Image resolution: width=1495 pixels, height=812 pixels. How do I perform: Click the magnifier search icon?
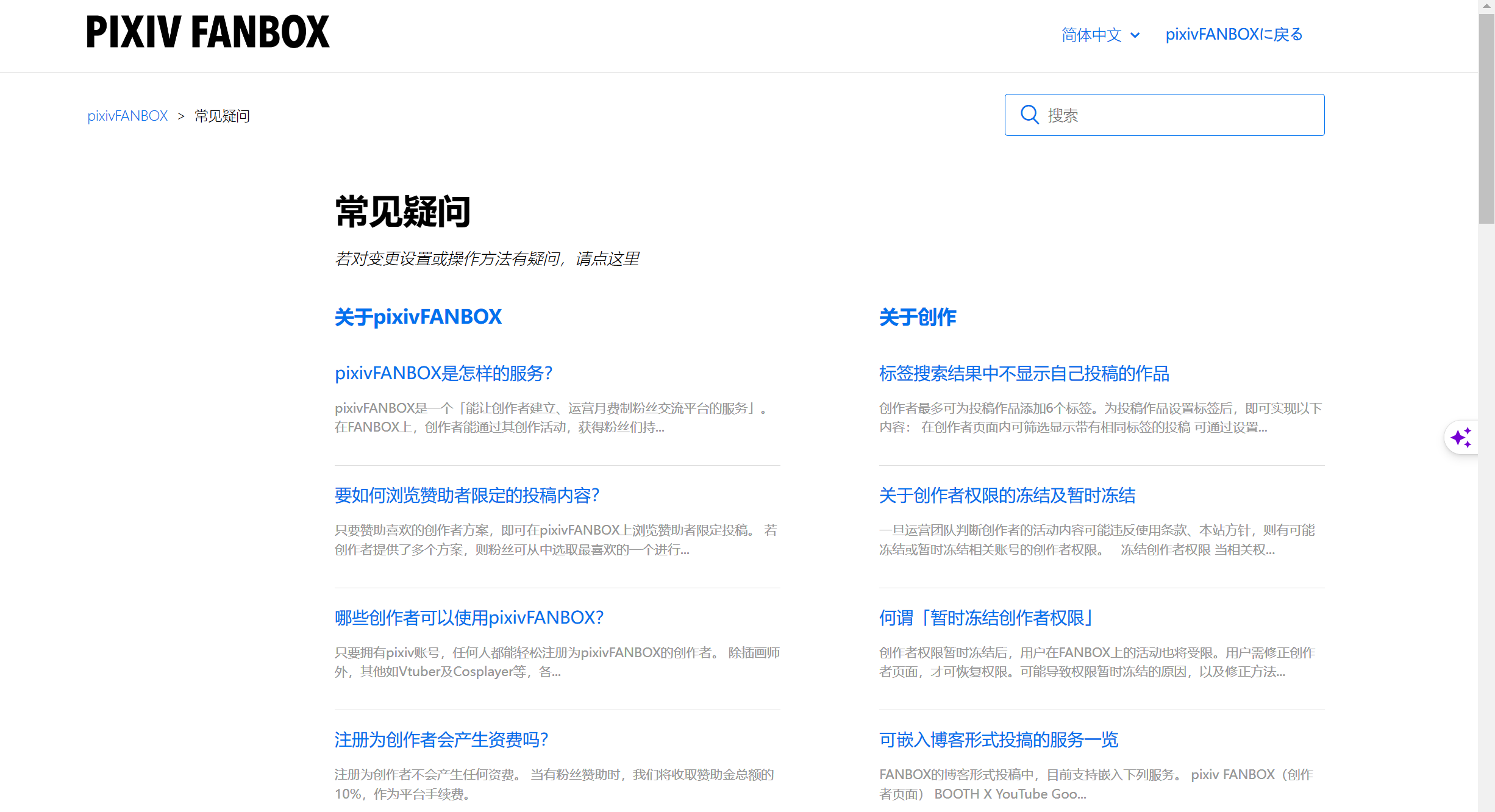(x=1030, y=115)
